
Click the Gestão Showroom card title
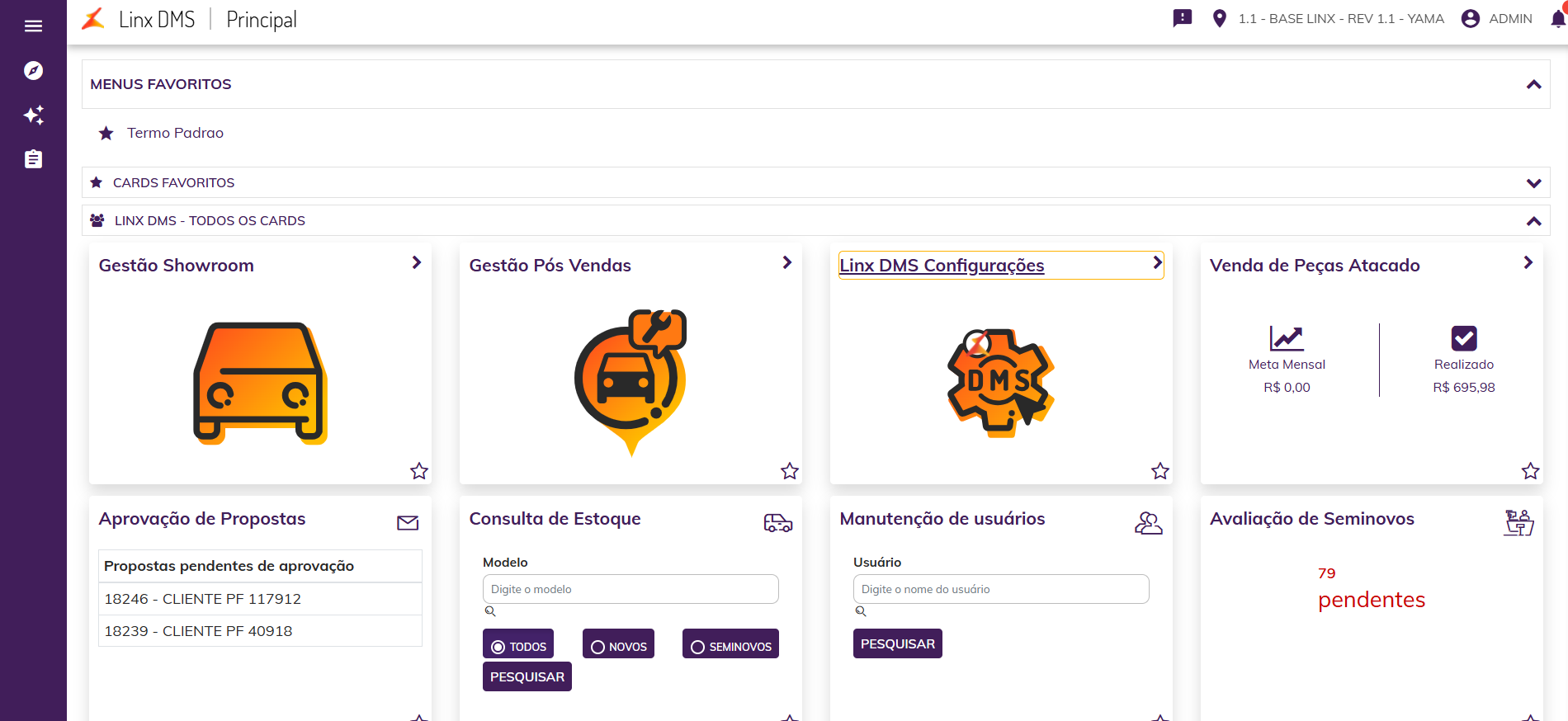(177, 266)
